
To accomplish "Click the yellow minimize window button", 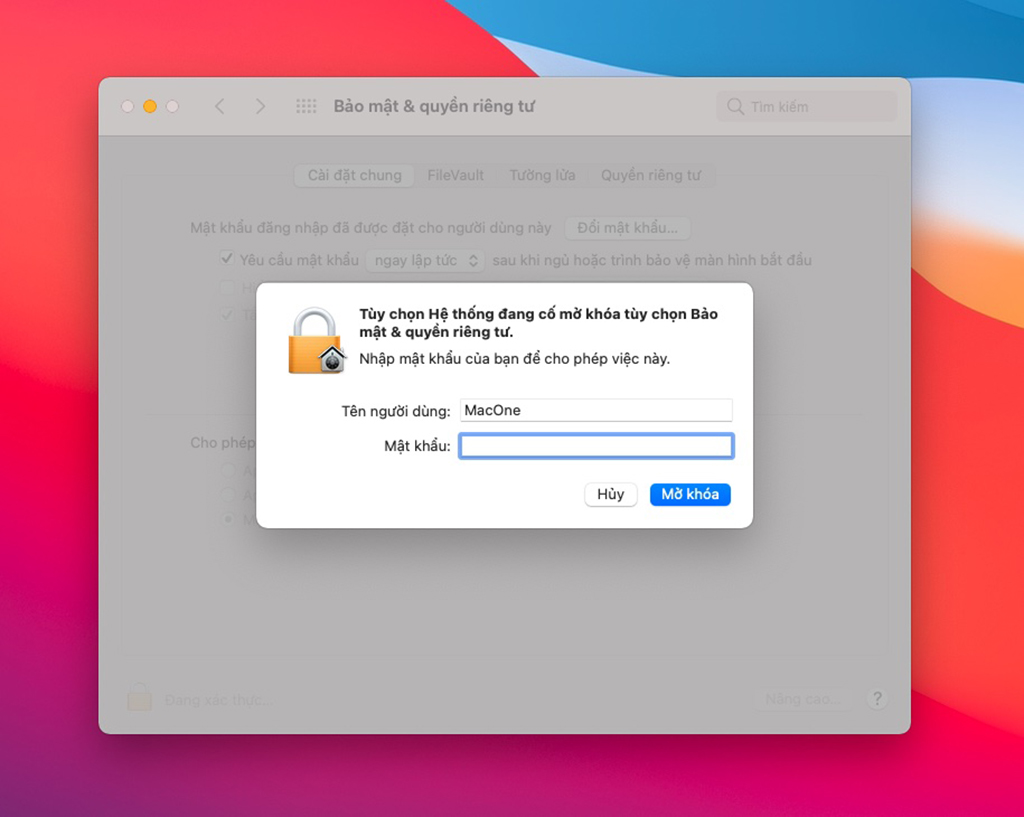I will (x=150, y=106).
